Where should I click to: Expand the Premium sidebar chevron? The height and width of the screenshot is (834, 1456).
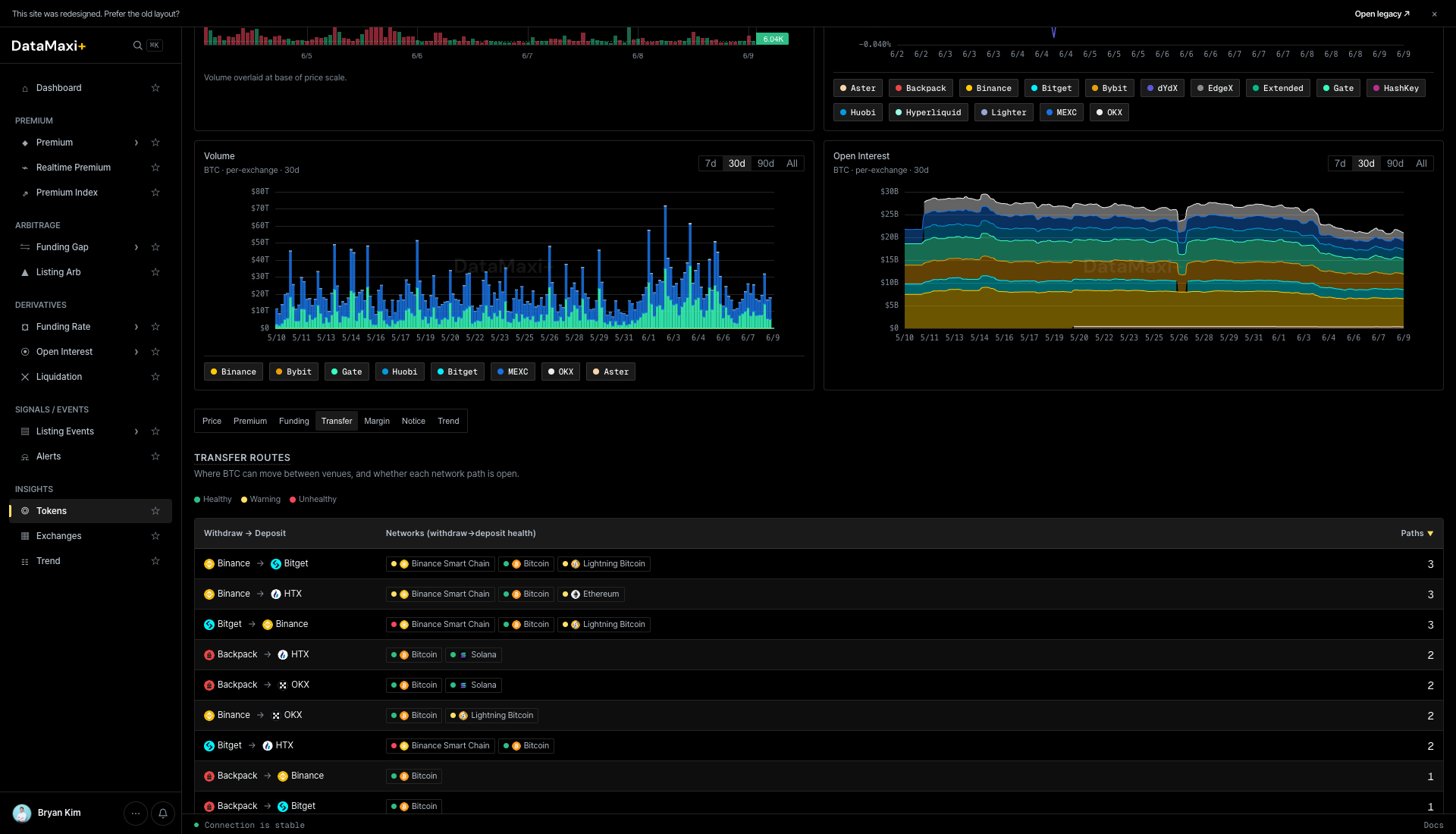click(x=136, y=143)
